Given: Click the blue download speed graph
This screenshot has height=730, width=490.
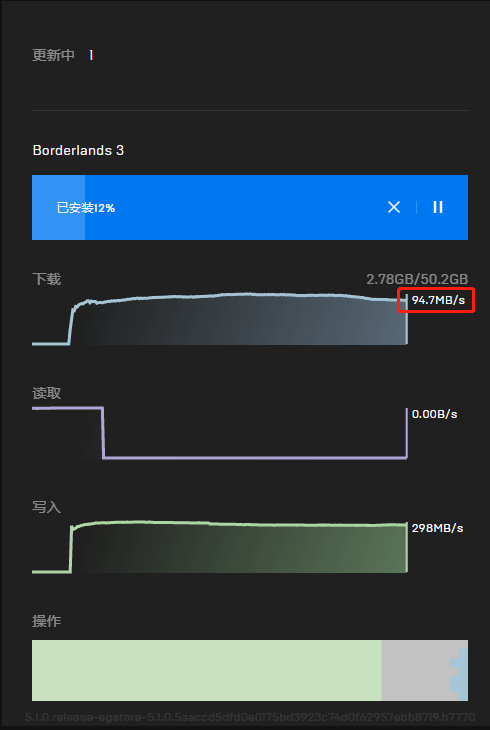Looking at the screenshot, I should click(x=220, y=319).
